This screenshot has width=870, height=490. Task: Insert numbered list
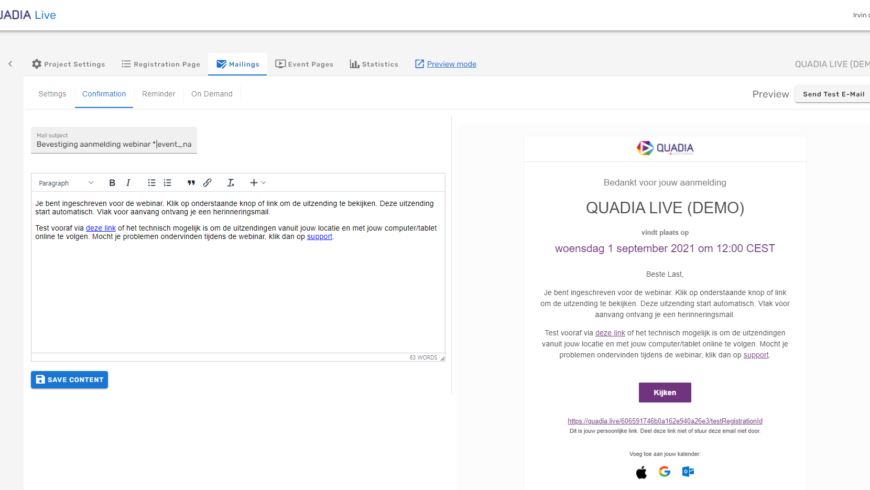(x=168, y=183)
